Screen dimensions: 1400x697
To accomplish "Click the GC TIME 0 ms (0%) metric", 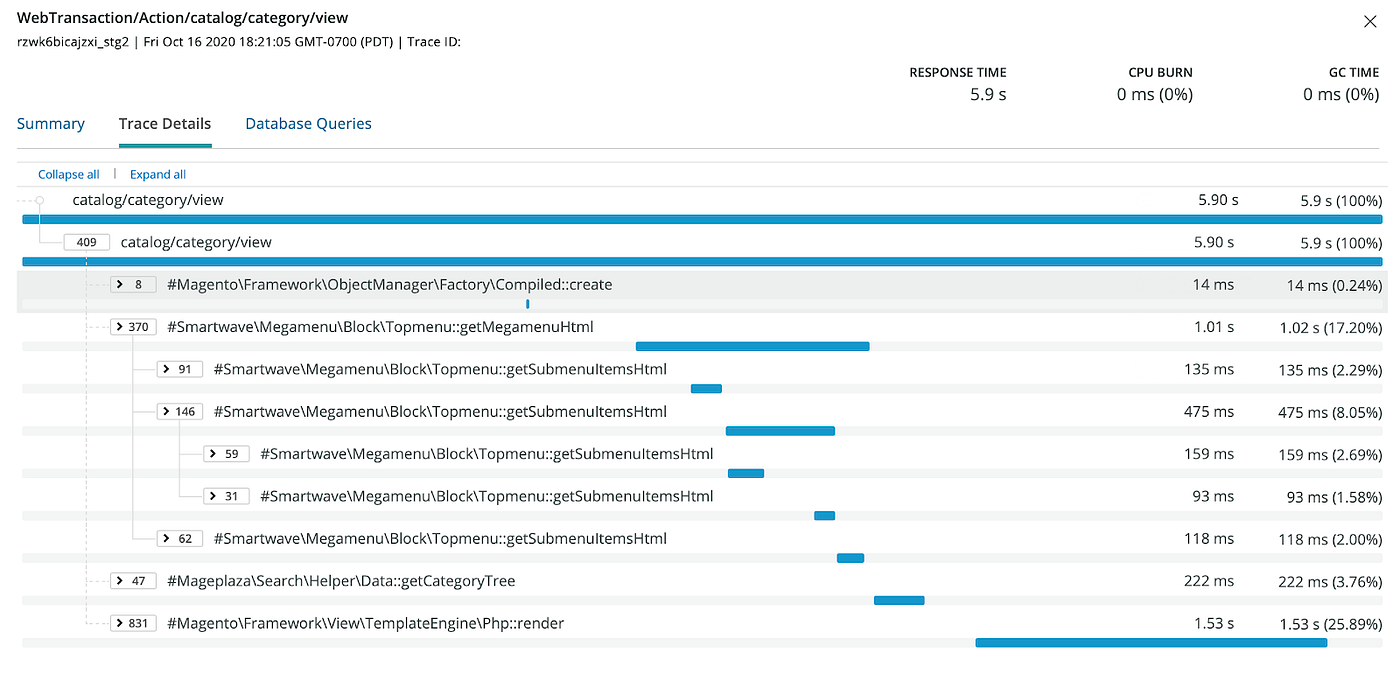I will (x=1341, y=84).
